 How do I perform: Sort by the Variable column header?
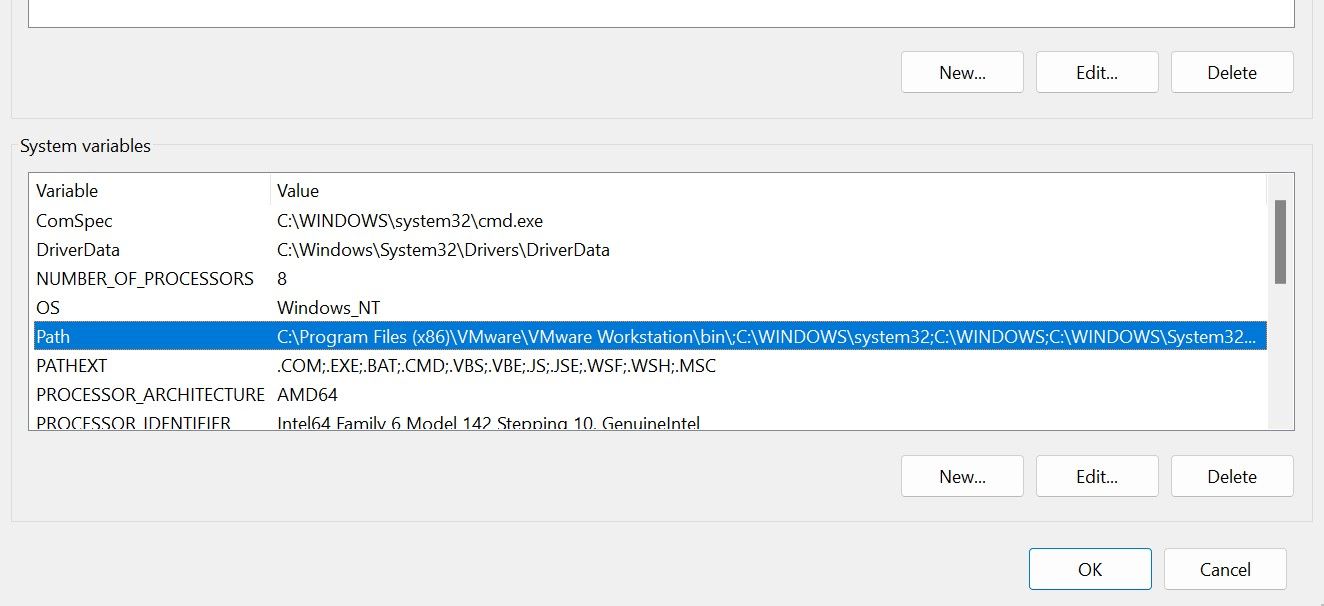pos(150,190)
